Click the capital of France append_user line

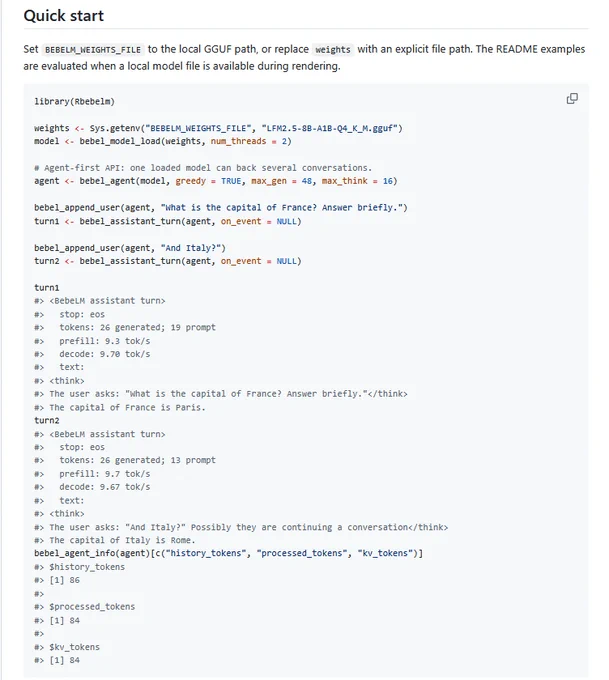coord(221,208)
